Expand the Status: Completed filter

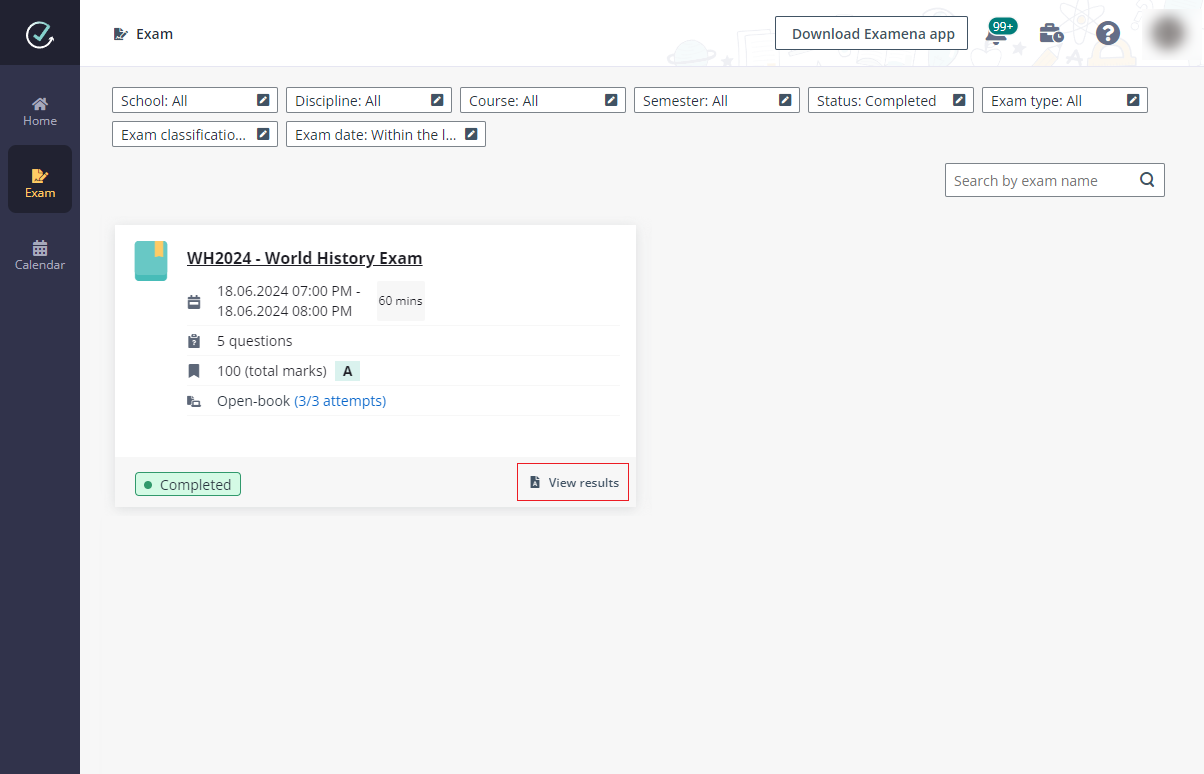pos(890,101)
